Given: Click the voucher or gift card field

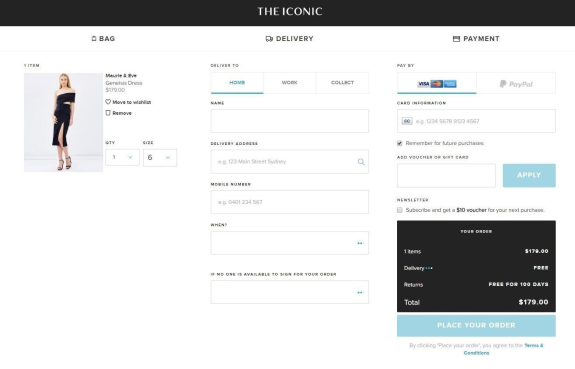Looking at the screenshot, I should pos(446,175).
